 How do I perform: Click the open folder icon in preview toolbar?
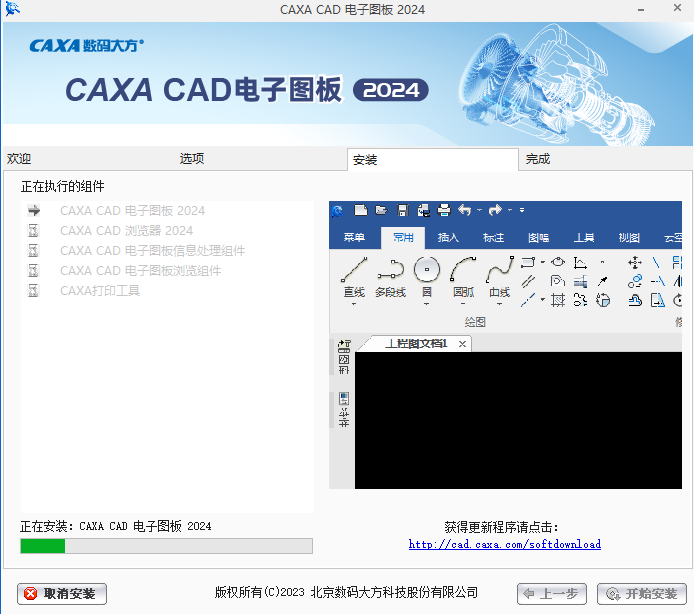point(381,210)
